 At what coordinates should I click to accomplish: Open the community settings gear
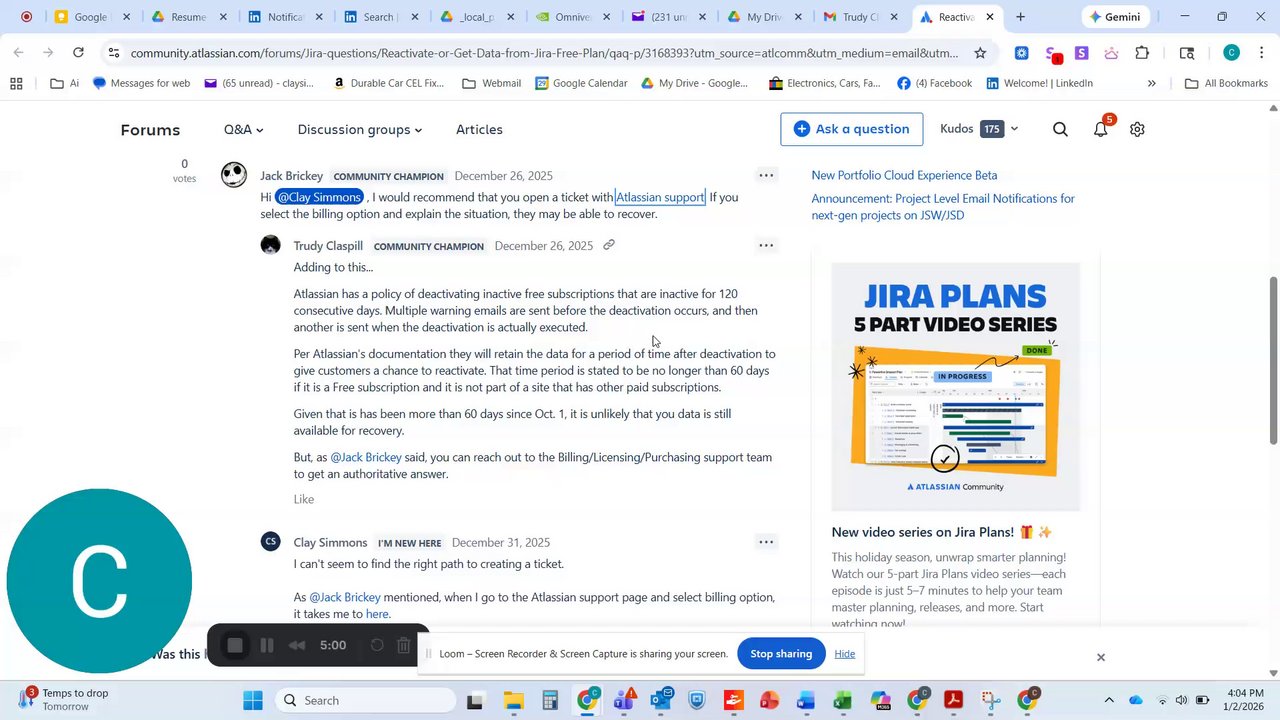pyautogui.click(x=1137, y=129)
